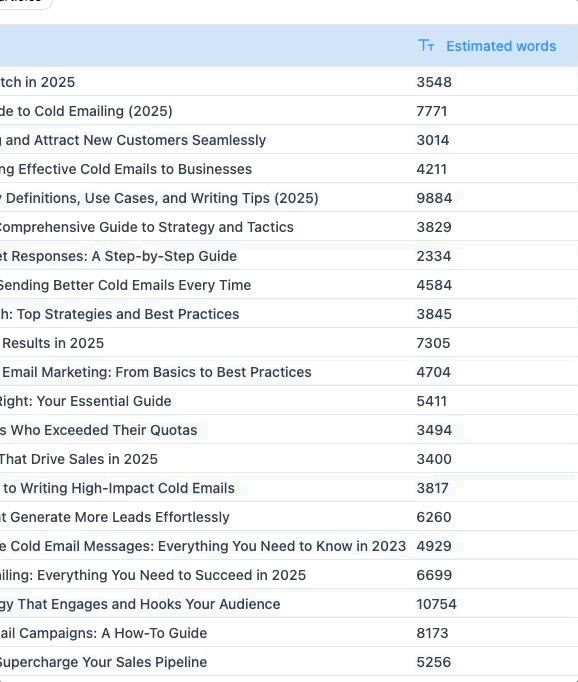Open Sending Better Cold Emails Every Time
Screen dimensions: 578x682
125,285
